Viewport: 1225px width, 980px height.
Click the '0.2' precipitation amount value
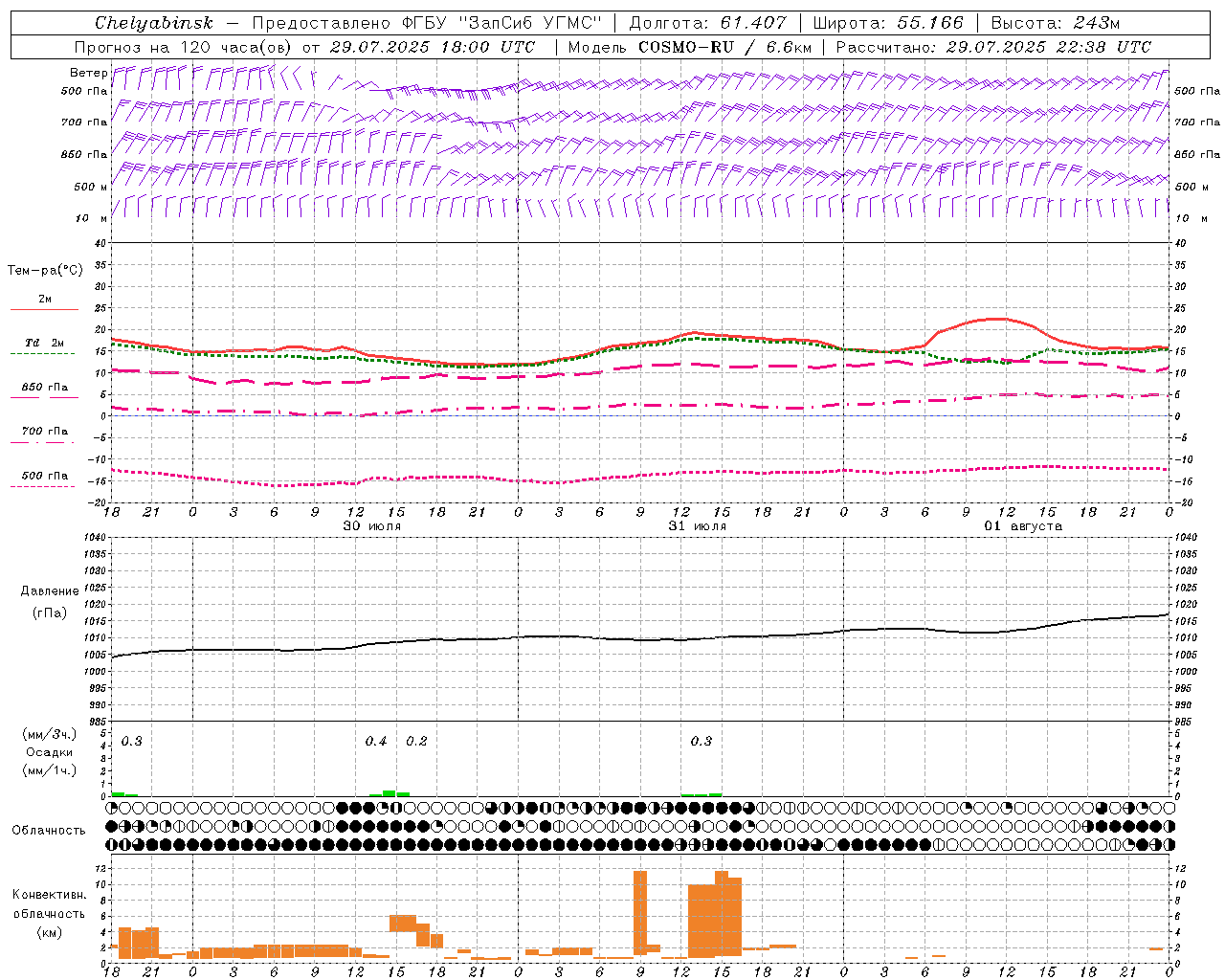coord(416,742)
